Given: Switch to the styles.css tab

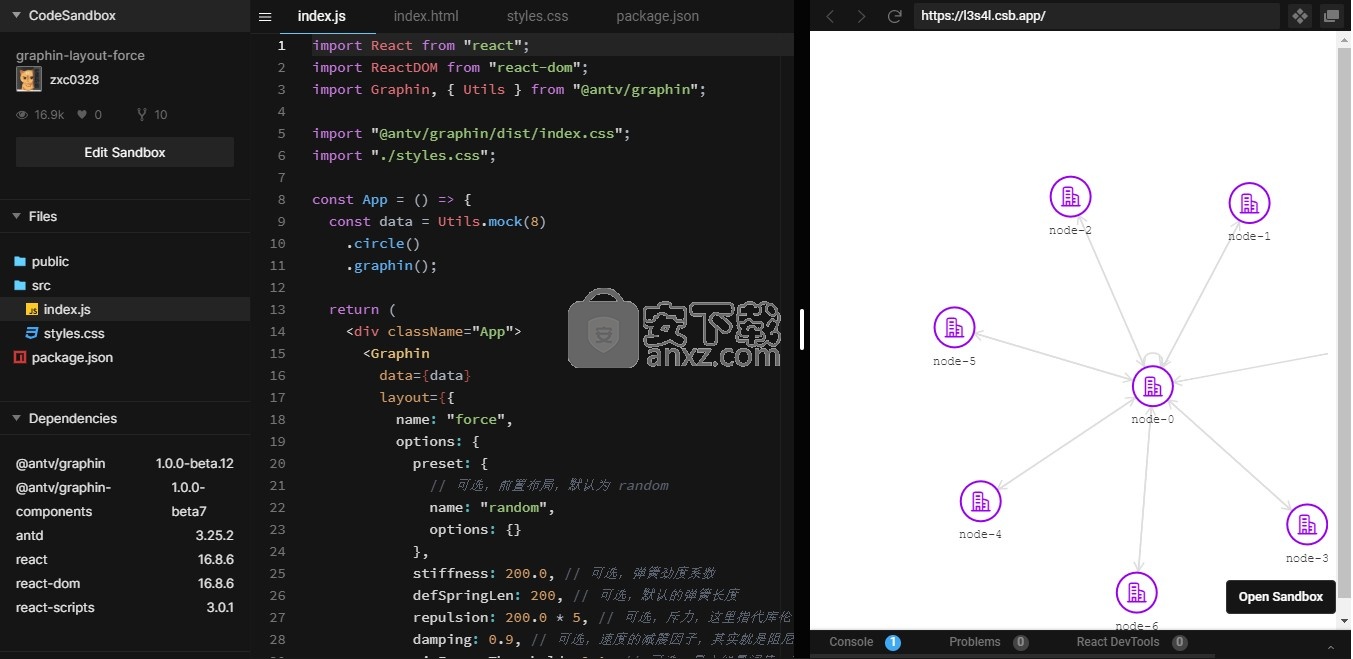Looking at the screenshot, I should pyautogui.click(x=538, y=16).
